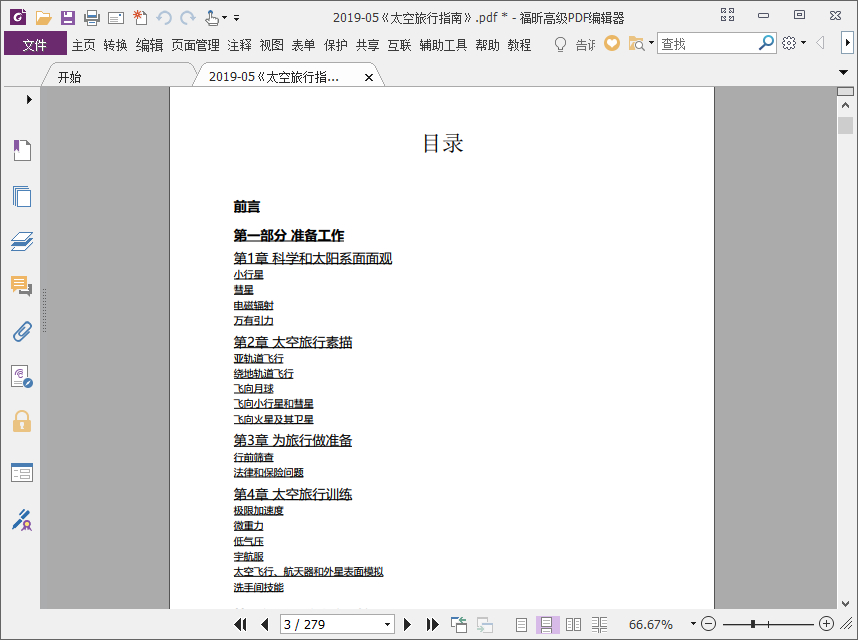Open a file via folder icon

[43, 18]
